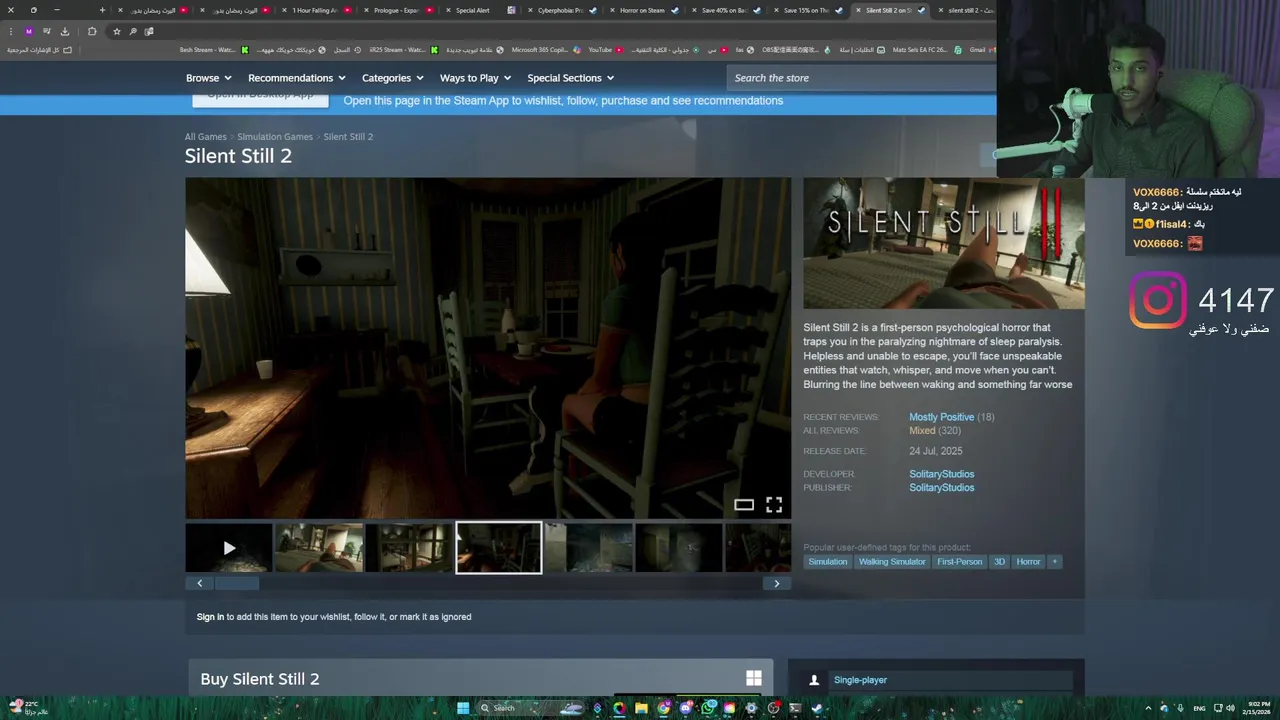Open Settings gear in taskbar
Screen dimensions: 1280x720
coord(752,708)
